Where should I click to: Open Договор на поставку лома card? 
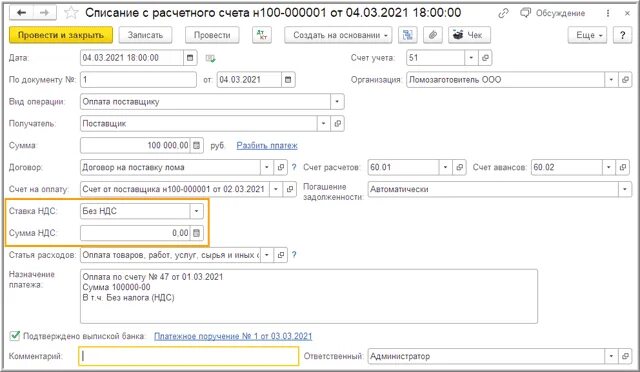pyautogui.click(x=280, y=167)
